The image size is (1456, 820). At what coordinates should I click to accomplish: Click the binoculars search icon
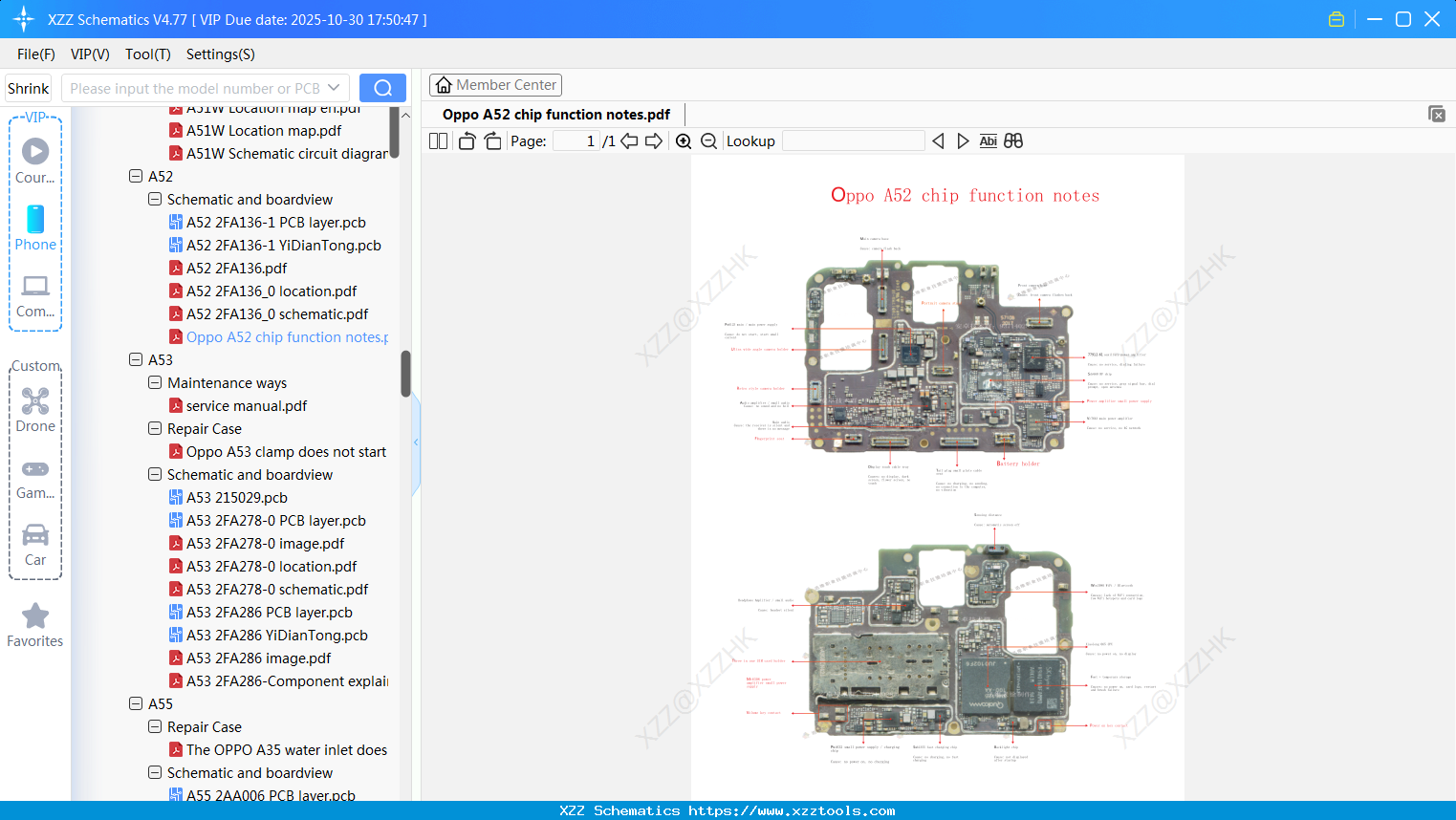1013,141
